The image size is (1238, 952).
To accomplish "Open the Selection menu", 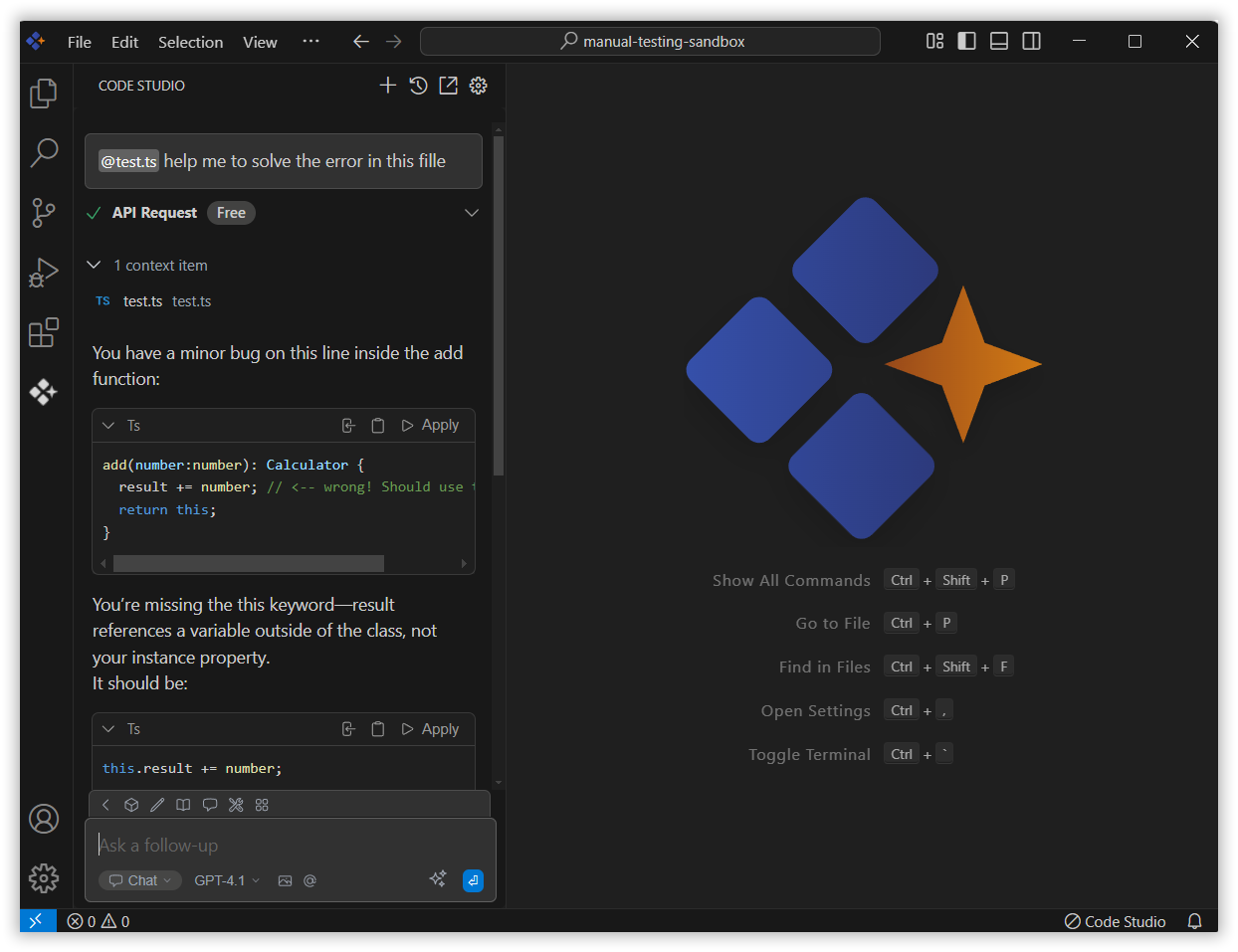I will tap(190, 42).
